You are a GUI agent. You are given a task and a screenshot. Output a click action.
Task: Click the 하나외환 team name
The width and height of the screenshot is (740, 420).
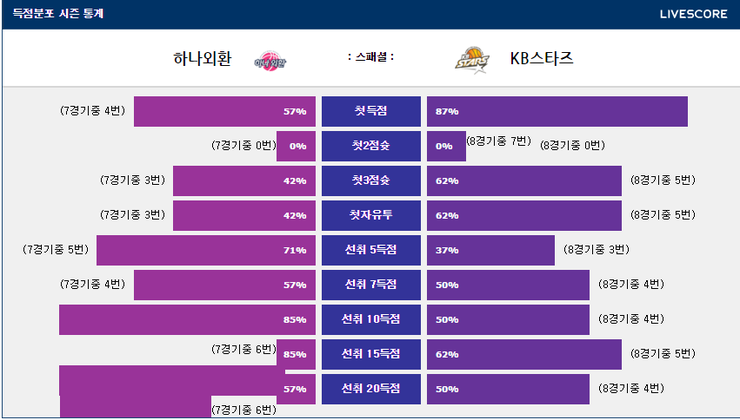202,59
